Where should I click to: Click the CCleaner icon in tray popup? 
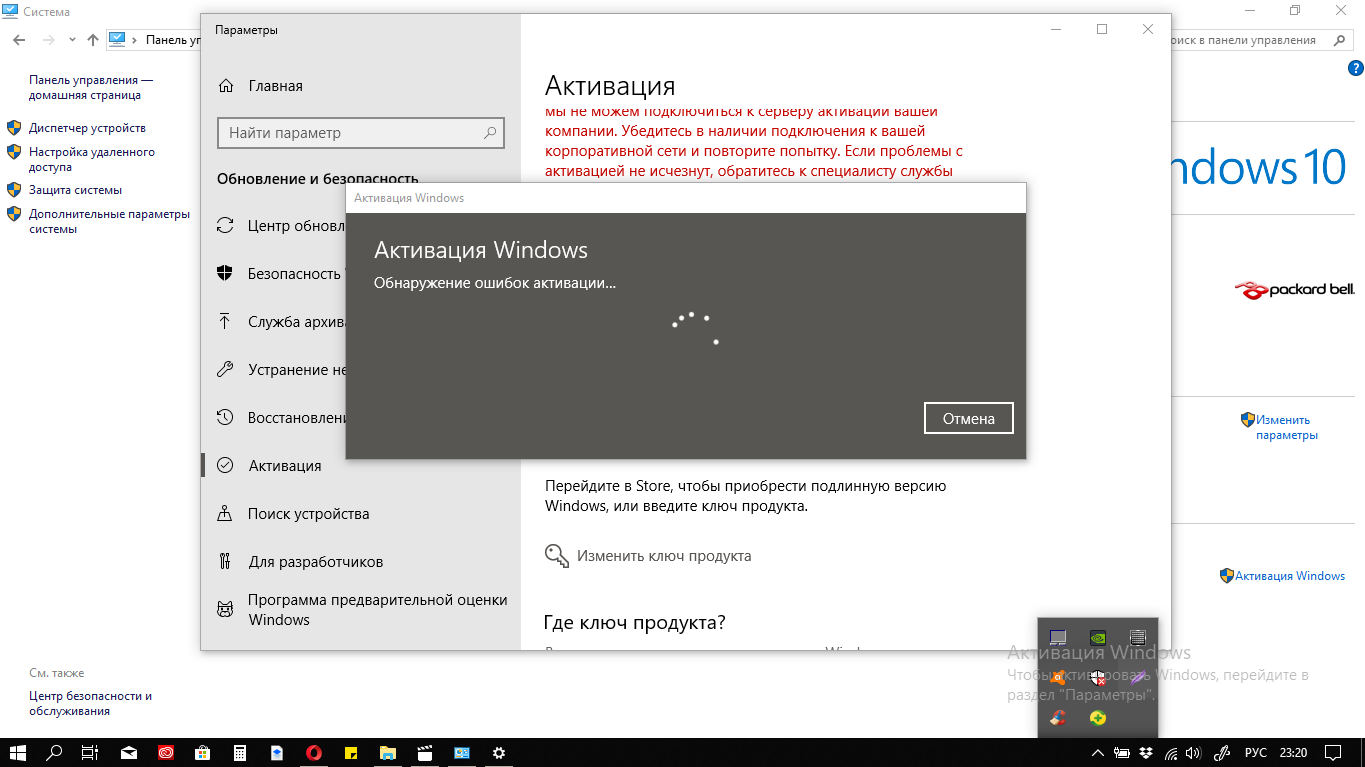point(1058,717)
